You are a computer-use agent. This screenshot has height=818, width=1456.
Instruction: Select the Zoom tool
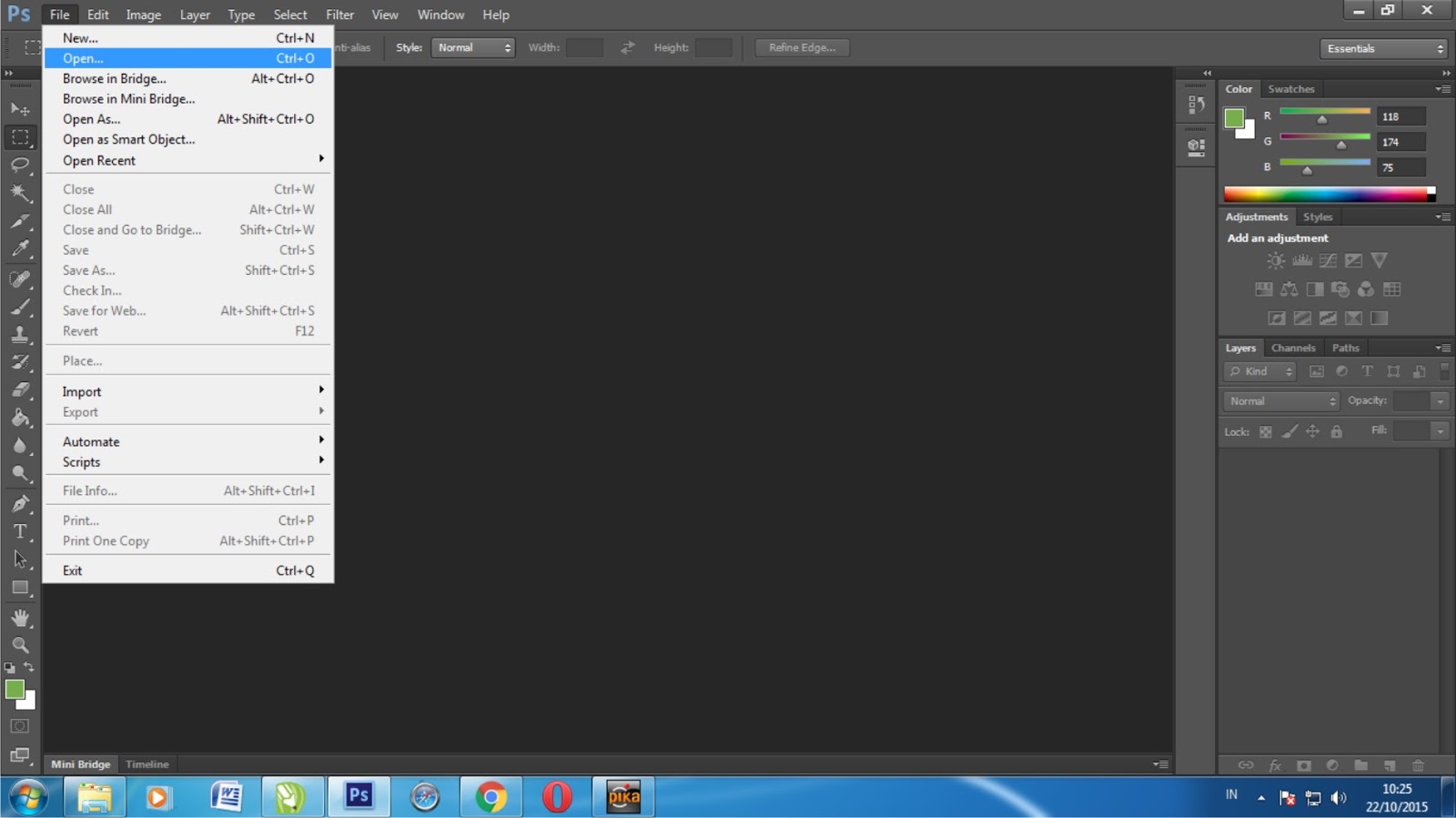tap(20, 645)
